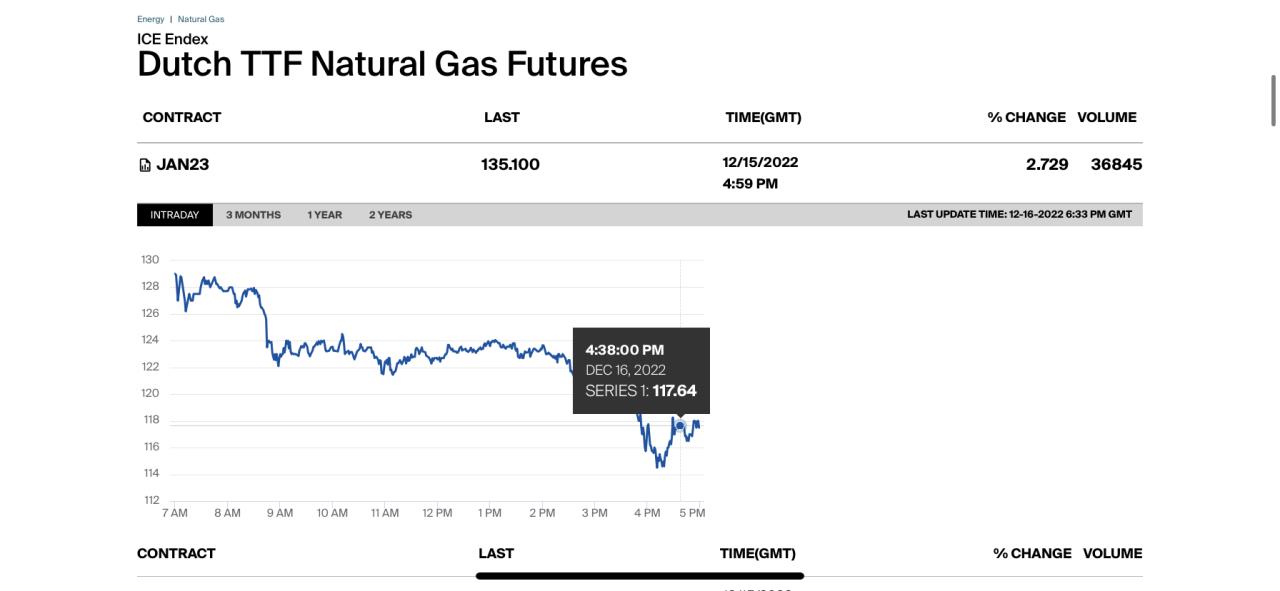The width and height of the screenshot is (1280, 591).
Task: Open the Energy breadcrumb link
Action: pyautogui.click(x=151, y=19)
